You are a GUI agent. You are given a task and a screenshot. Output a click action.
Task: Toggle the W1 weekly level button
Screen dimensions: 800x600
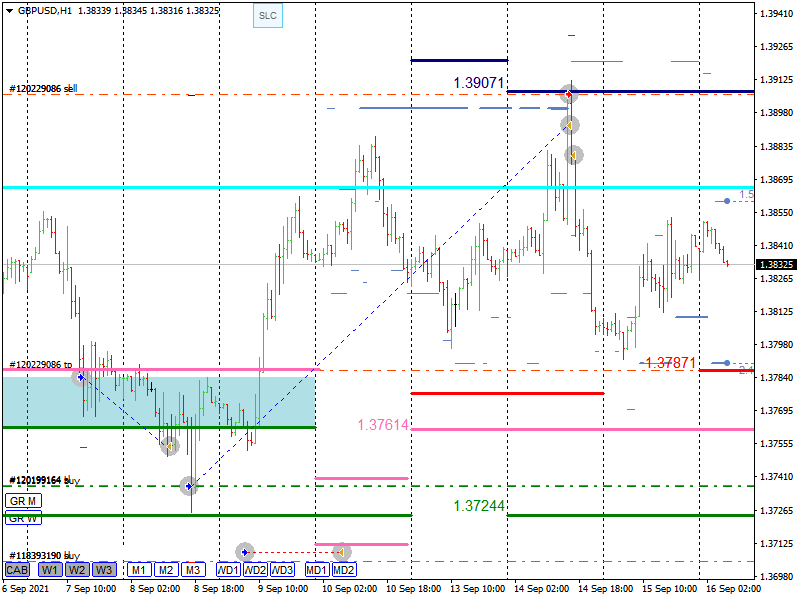tap(50, 570)
